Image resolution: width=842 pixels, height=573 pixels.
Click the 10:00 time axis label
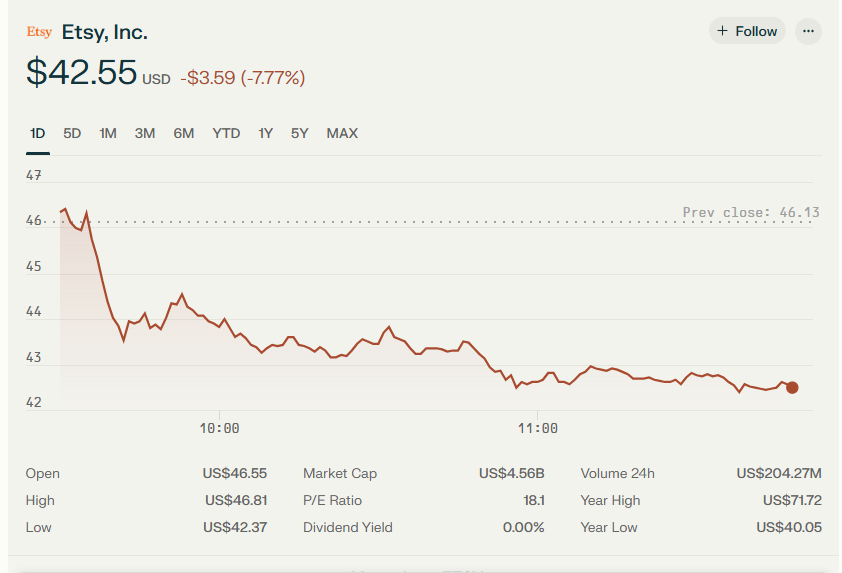pos(219,428)
